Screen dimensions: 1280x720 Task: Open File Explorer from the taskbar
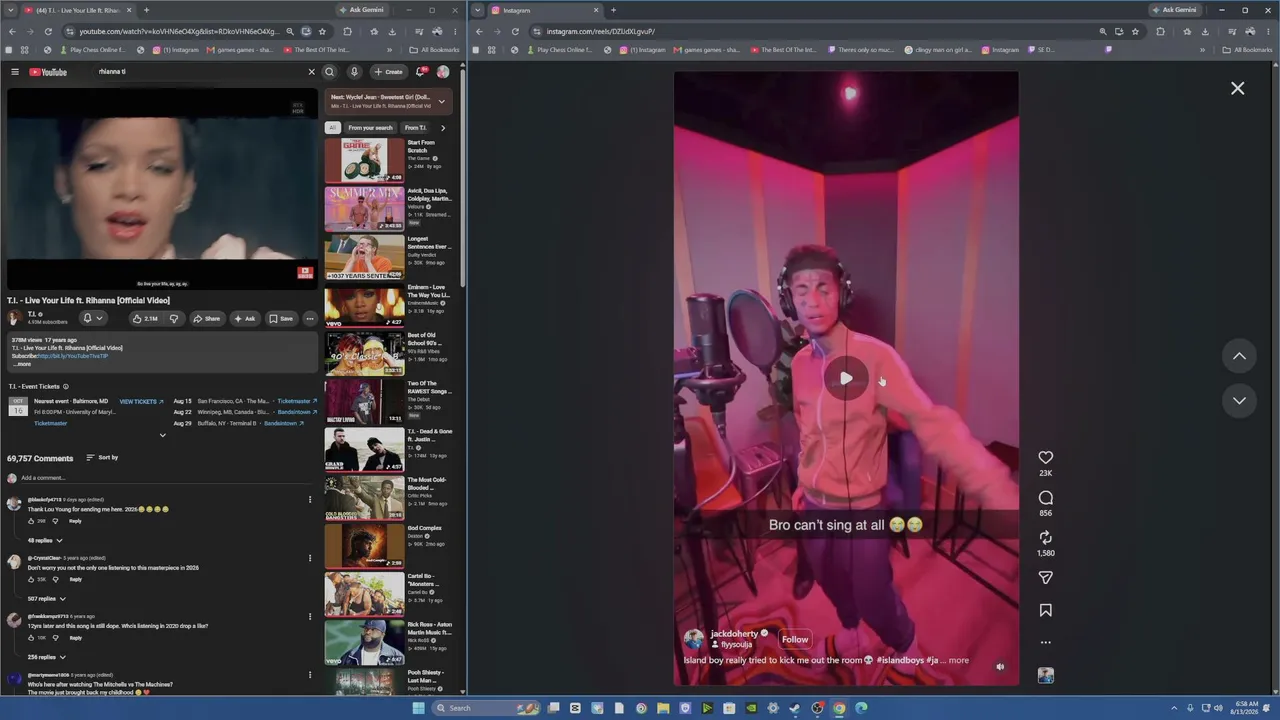[x=663, y=708]
